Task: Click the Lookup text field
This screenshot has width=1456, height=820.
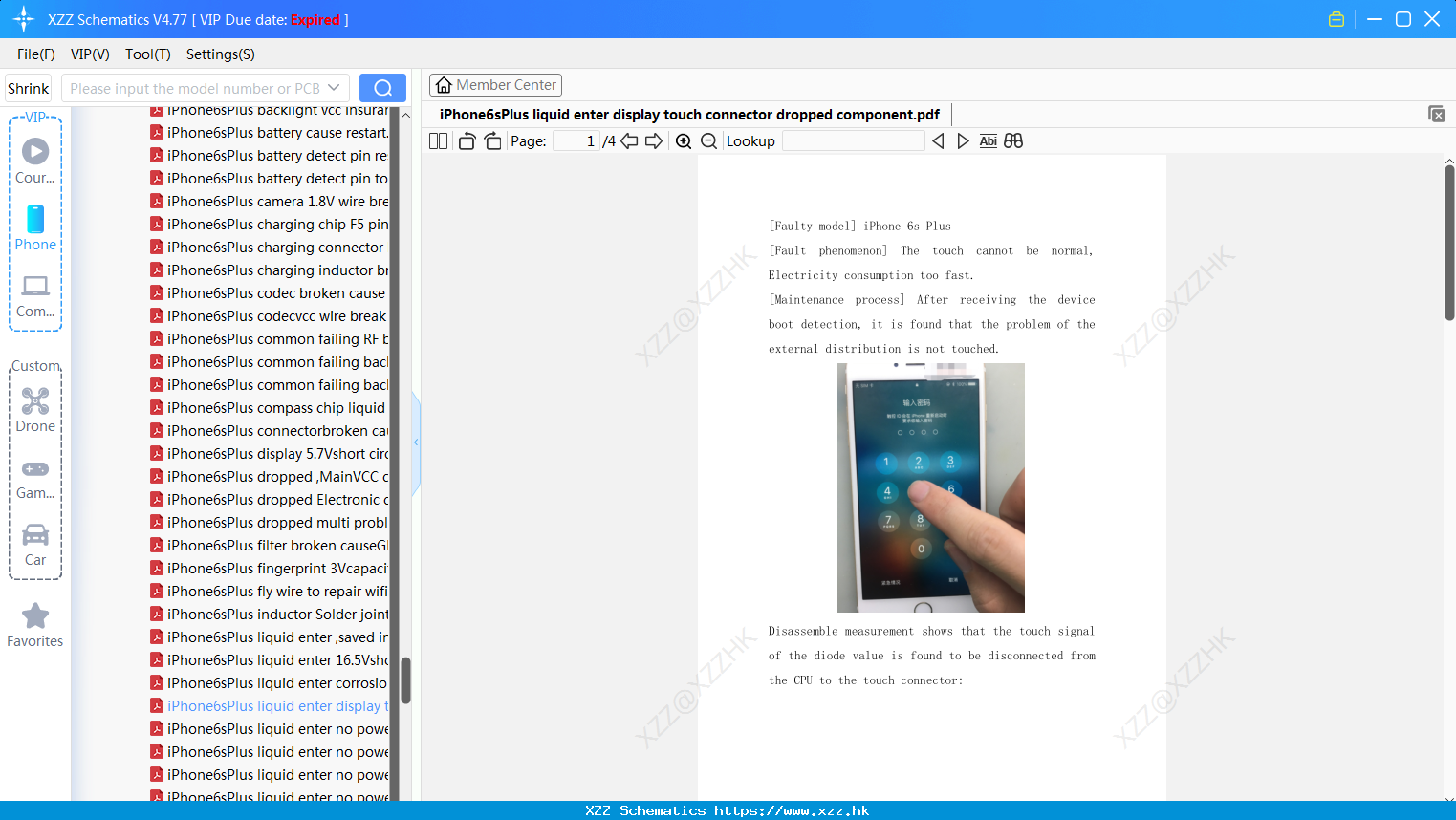Action: coord(854,141)
